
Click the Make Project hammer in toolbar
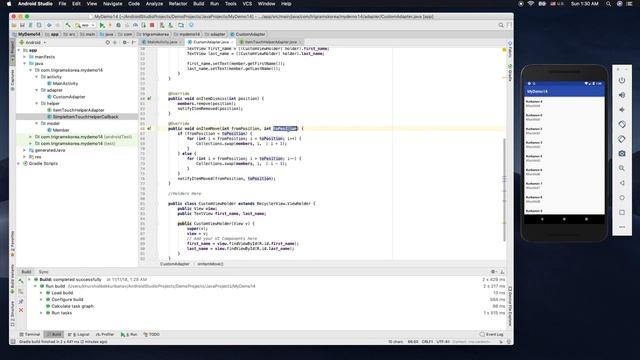68,25
